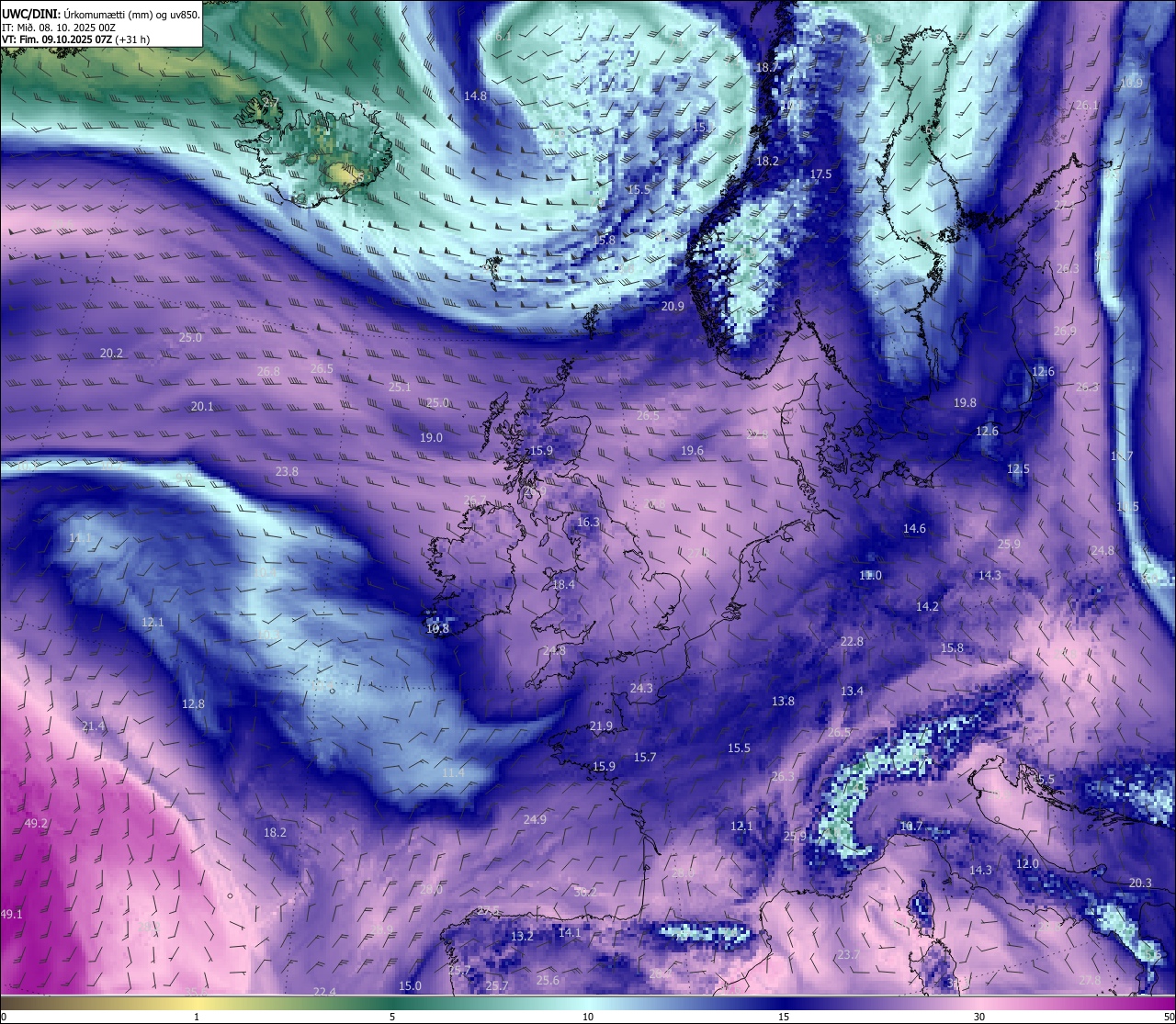The height and width of the screenshot is (1024, 1176).
Task: Click the value 15.0 at the bottom edge
Action: click(x=410, y=985)
